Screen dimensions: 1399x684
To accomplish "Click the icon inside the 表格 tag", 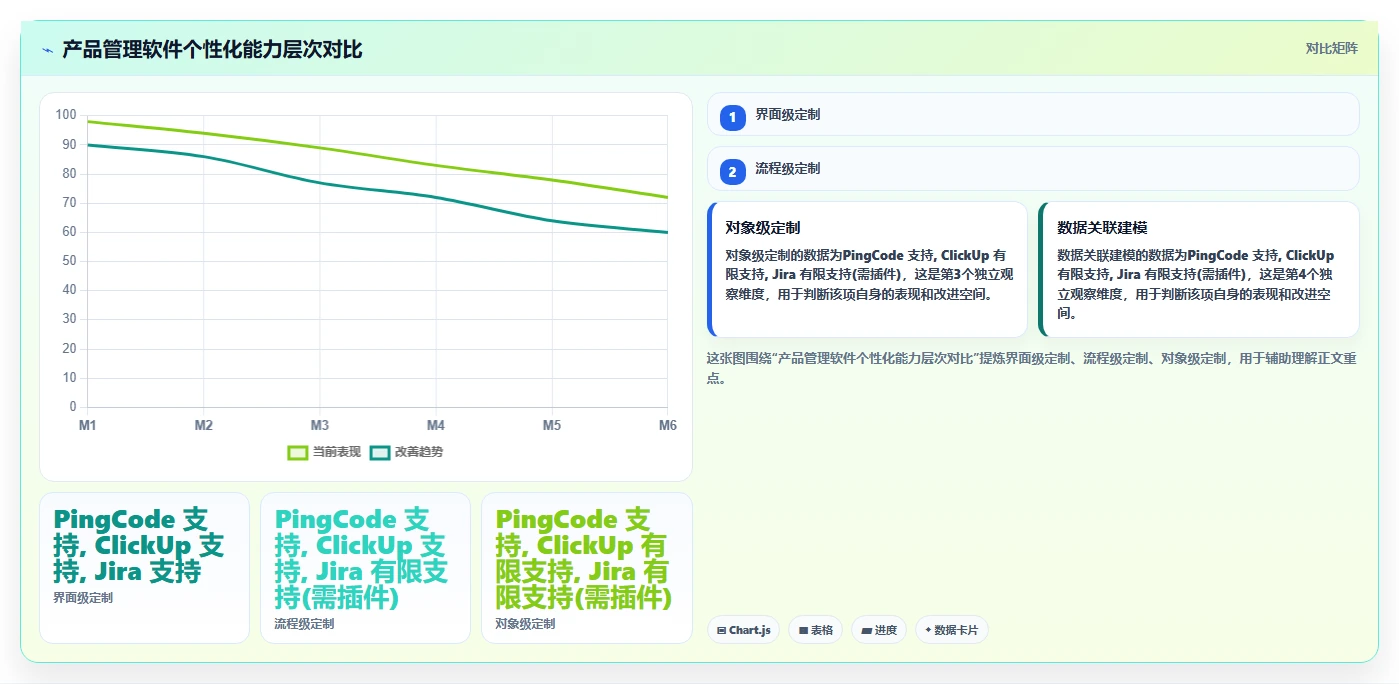I will point(803,630).
